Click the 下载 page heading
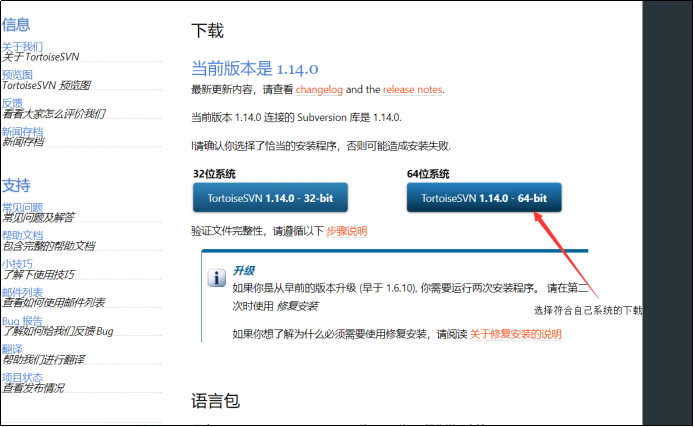 208,31
